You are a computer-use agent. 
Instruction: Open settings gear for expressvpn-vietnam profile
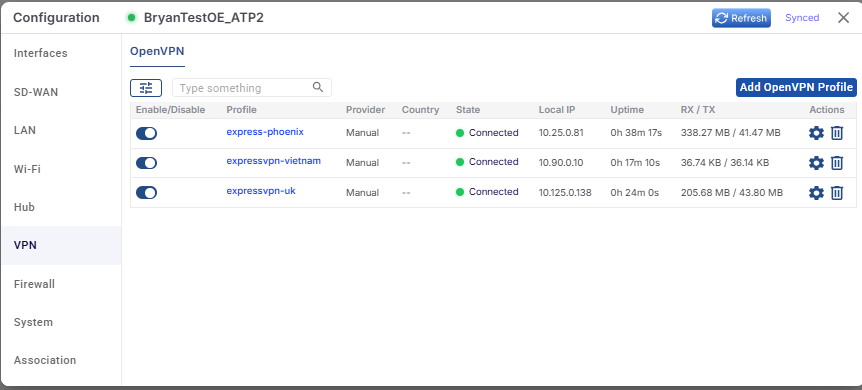[816, 163]
